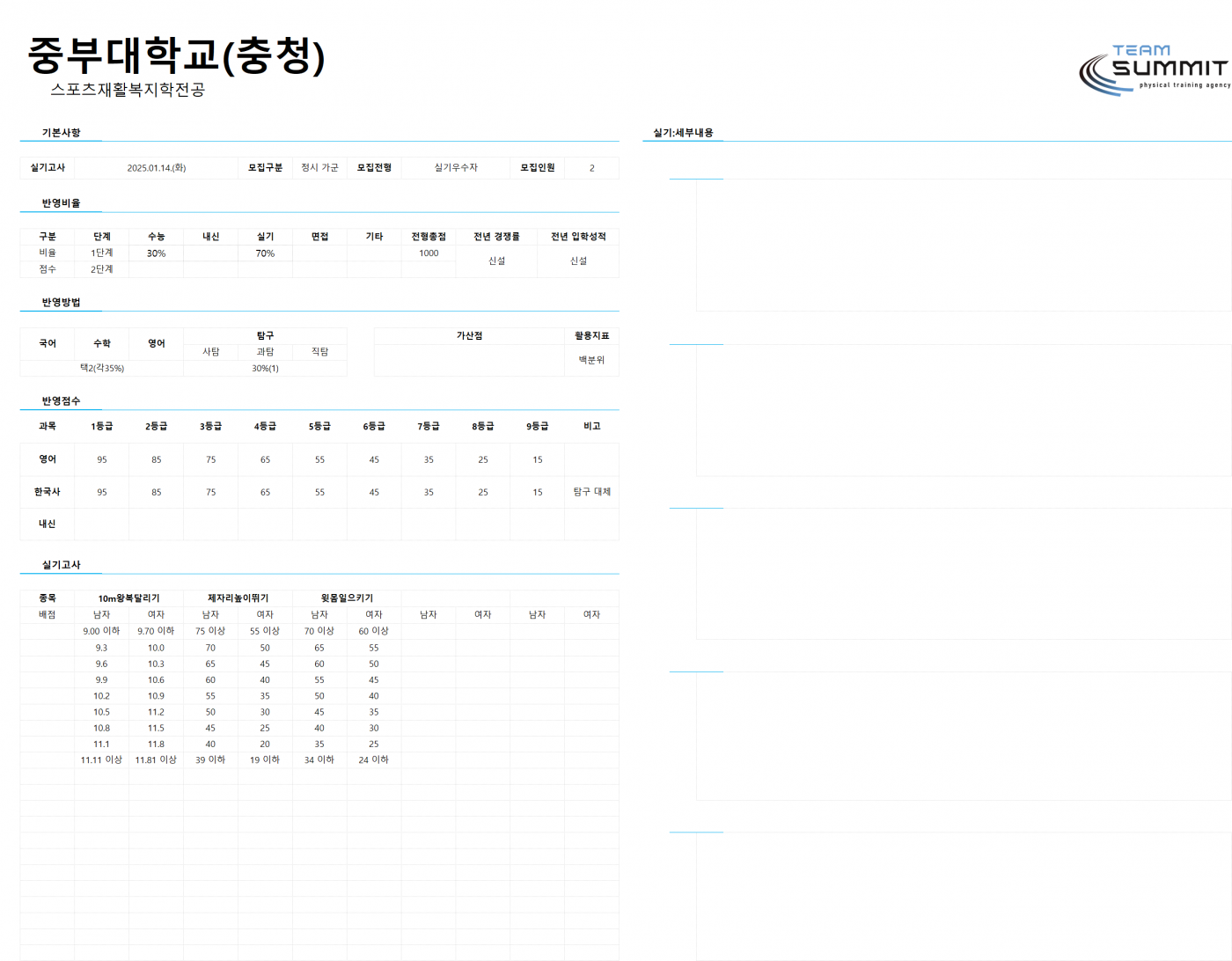The width and height of the screenshot is (1232, 961).
Task: Click the 모집인원 label
Action: [x=537, y=168]
